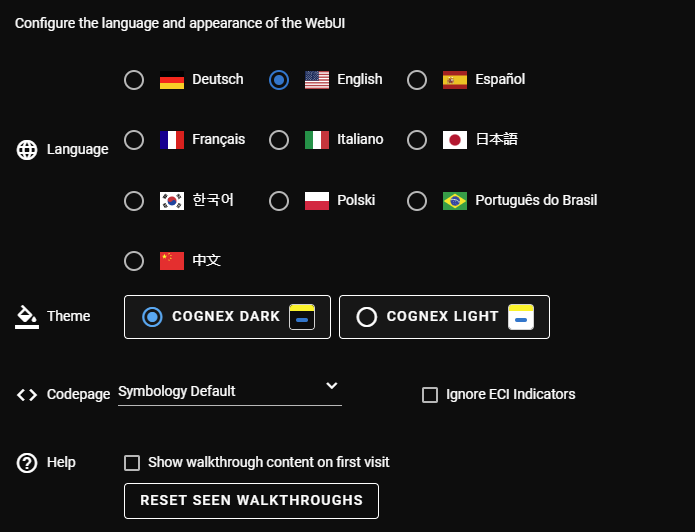Enable Ignore ECI Indicators checkbox

(x=430, y=395)
